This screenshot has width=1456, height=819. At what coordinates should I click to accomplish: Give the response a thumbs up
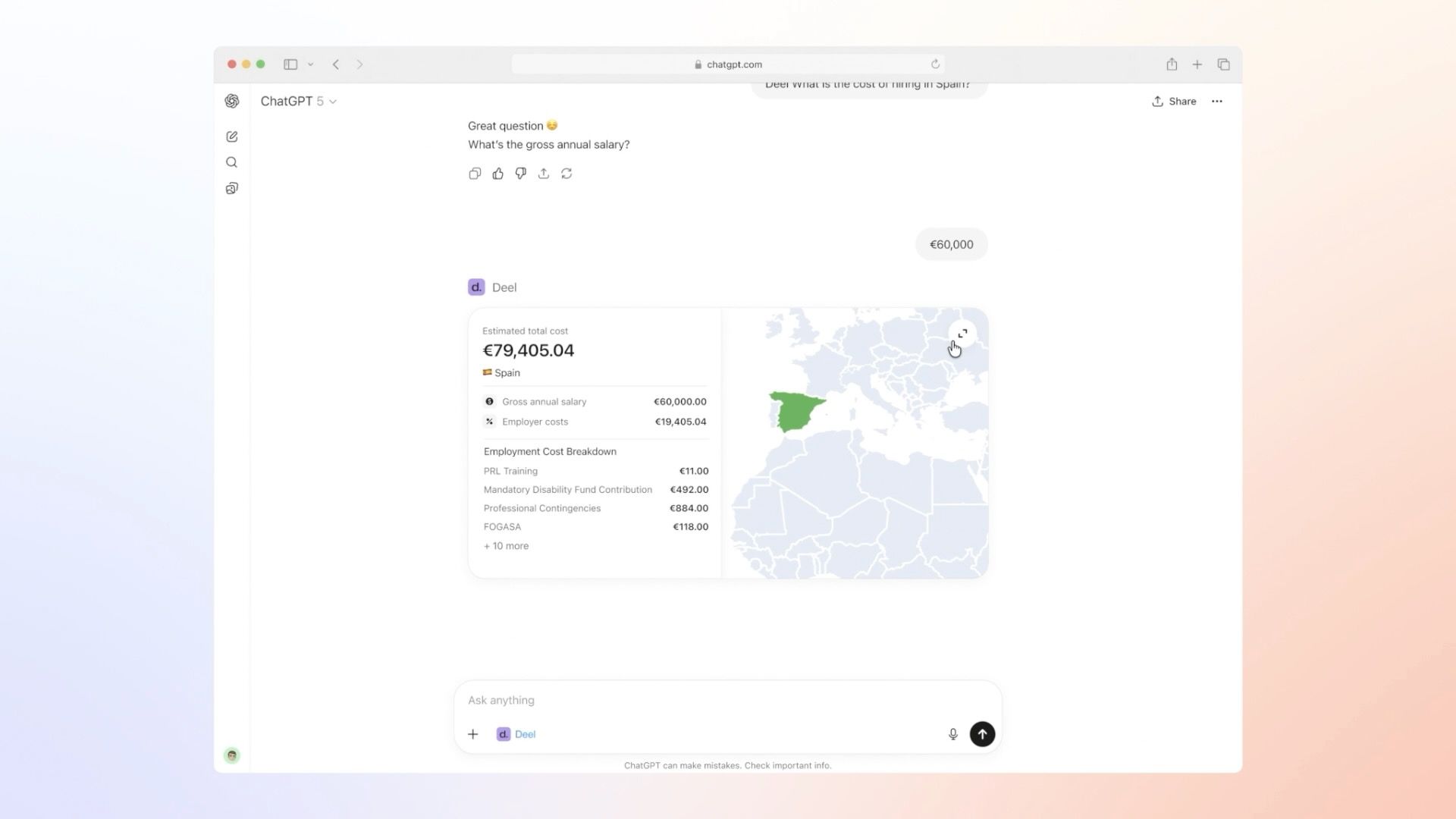tap(497, 174)
